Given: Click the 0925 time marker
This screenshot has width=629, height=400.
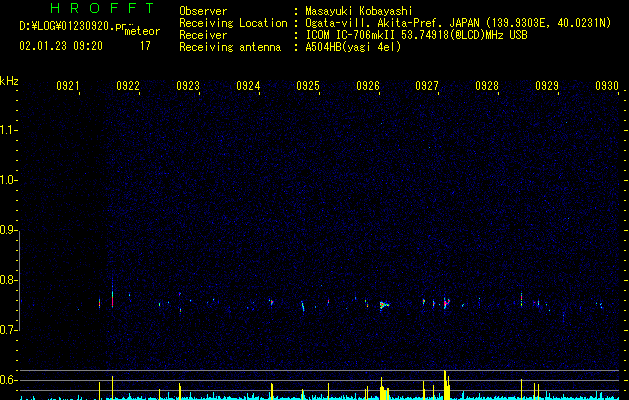Looking at the screenshot, I should 308,86.
